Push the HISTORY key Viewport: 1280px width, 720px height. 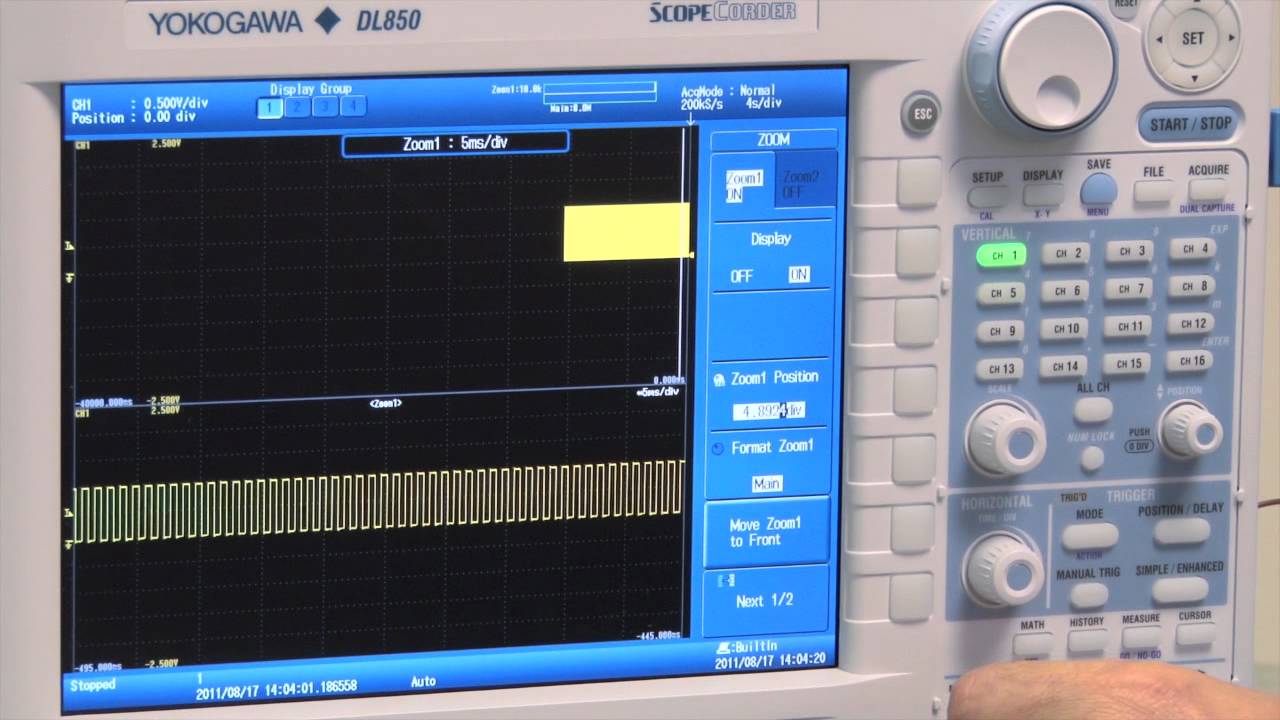click(1087, 641)
